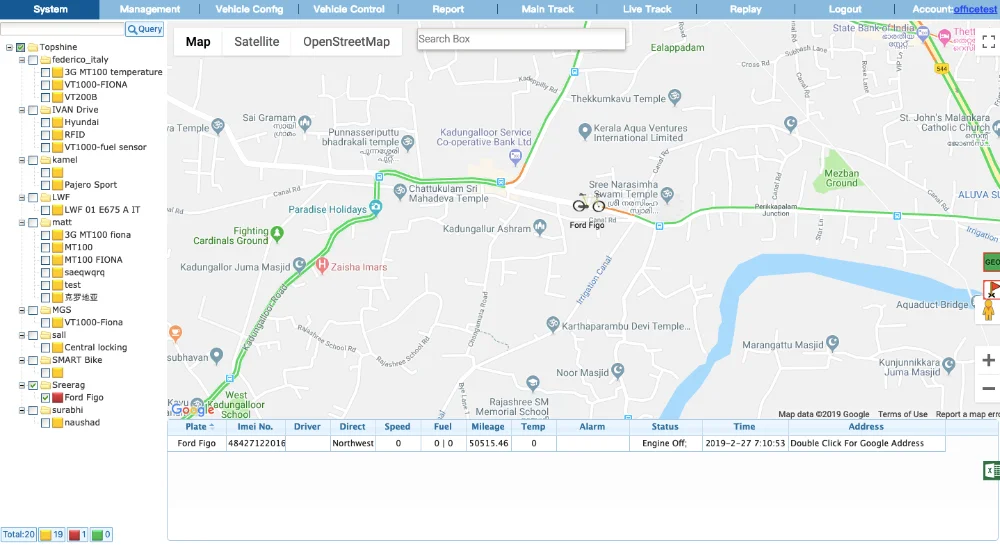Open the Report menu
This screenshot has height=545, width=1000.
pyautogui.click(x=448, y=9)
